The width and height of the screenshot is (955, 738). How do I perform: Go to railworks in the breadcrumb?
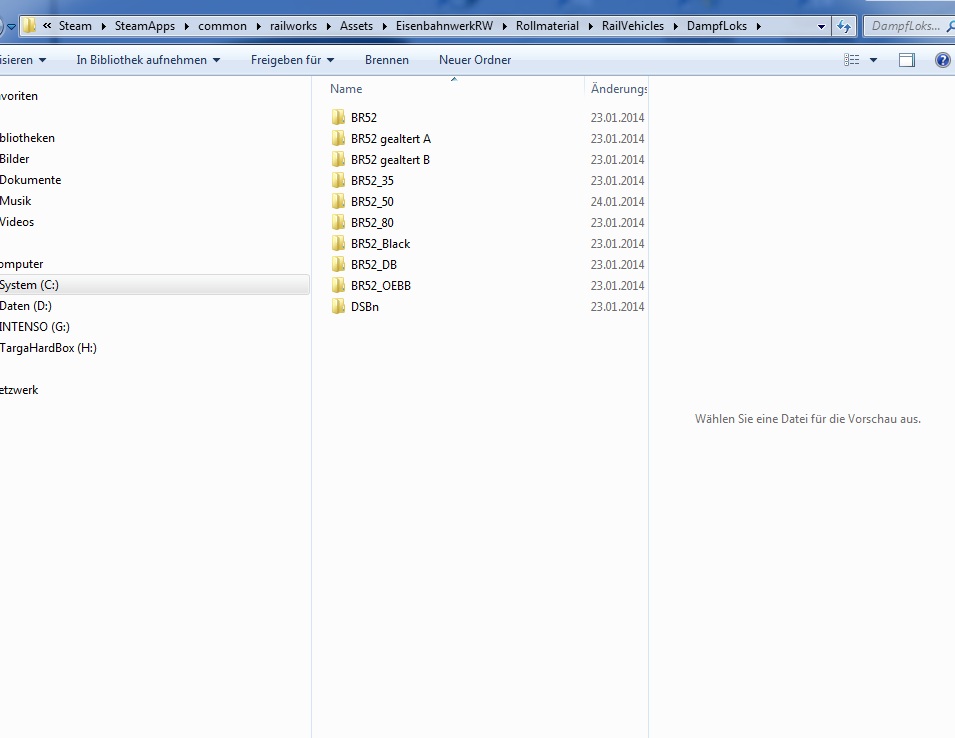pyautogui.click(x=294, y=26)
